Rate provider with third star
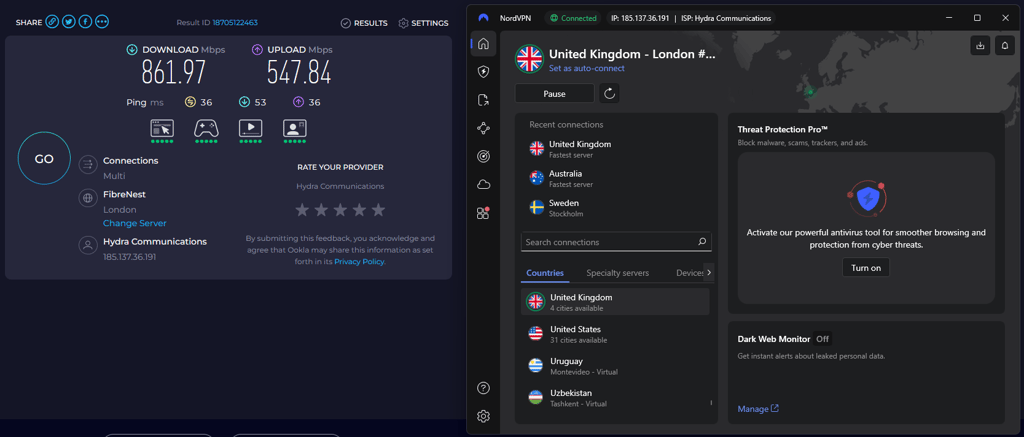The height and width of the screenshot is (437, 1024). click(x=340, y=210)
